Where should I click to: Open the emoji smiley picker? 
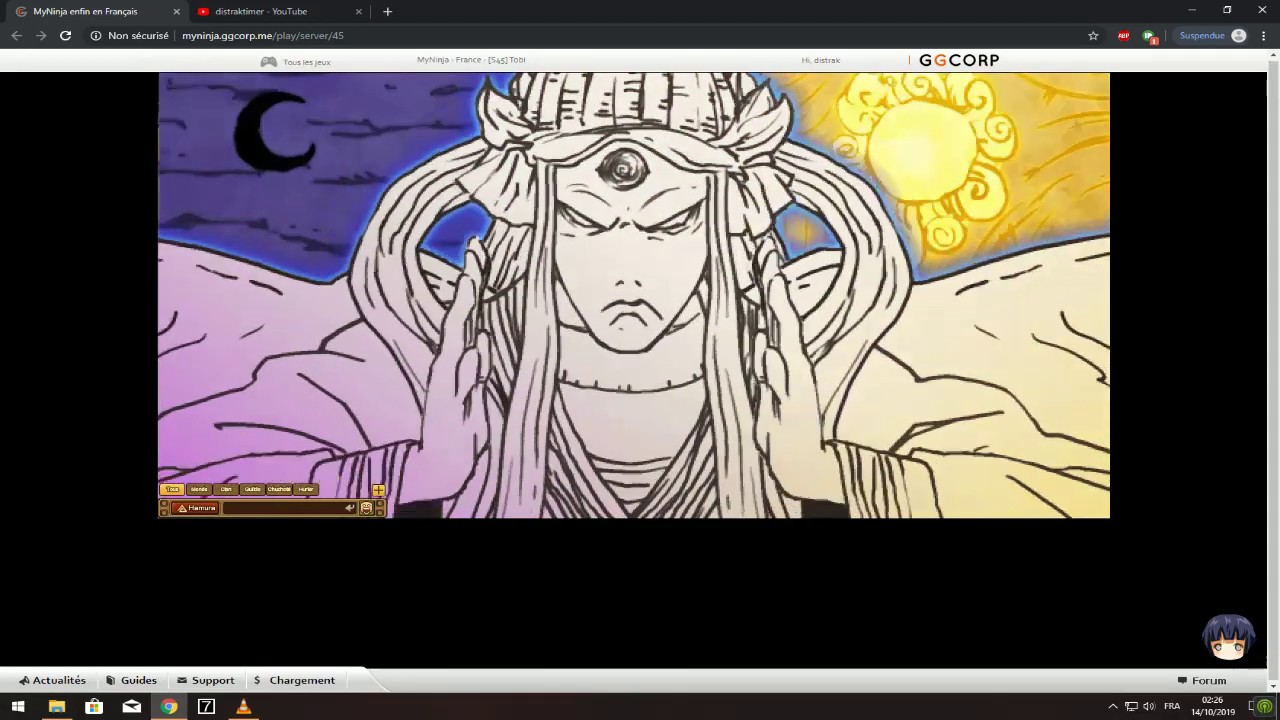(x=366, y=508)
